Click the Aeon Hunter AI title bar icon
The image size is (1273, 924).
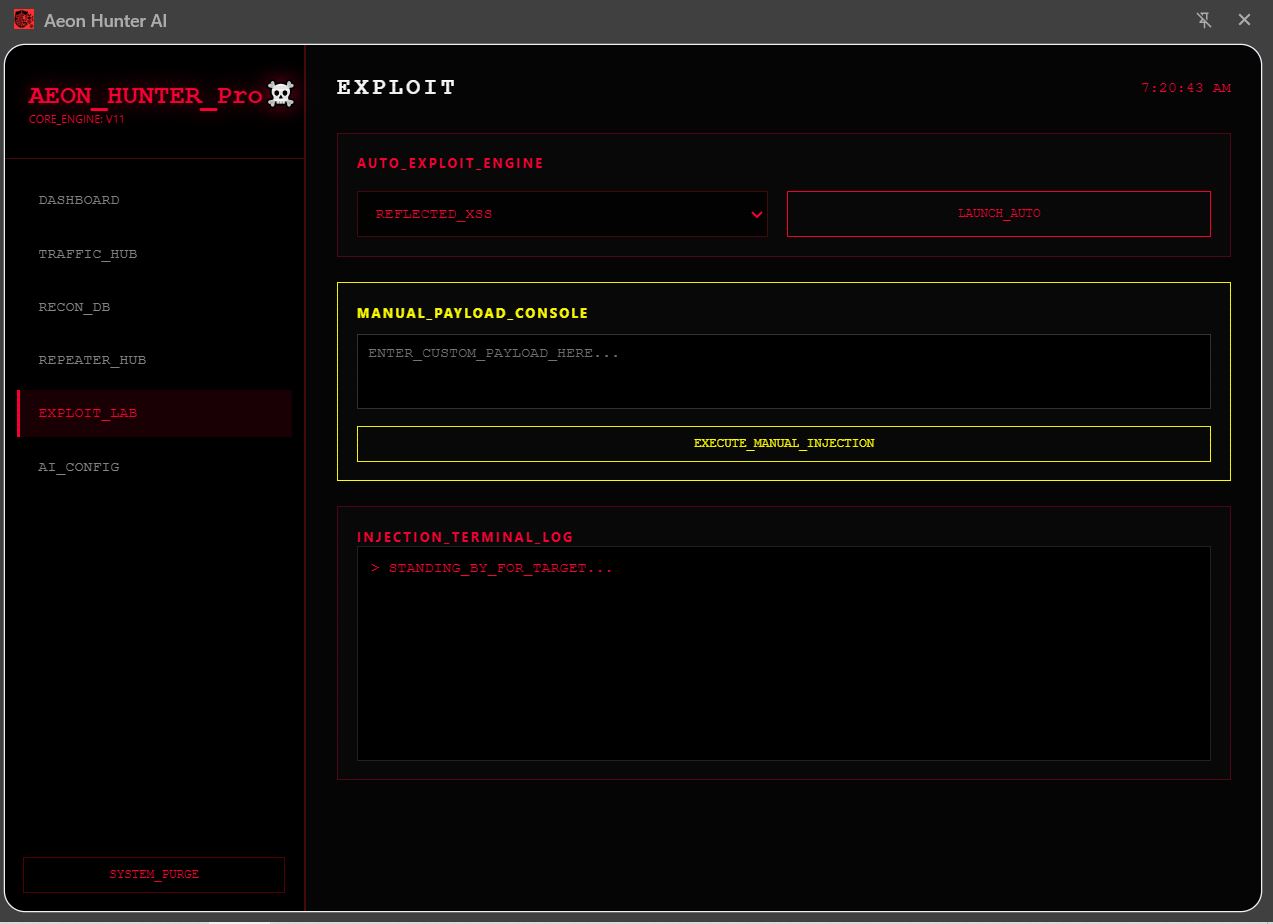point(23,19)
